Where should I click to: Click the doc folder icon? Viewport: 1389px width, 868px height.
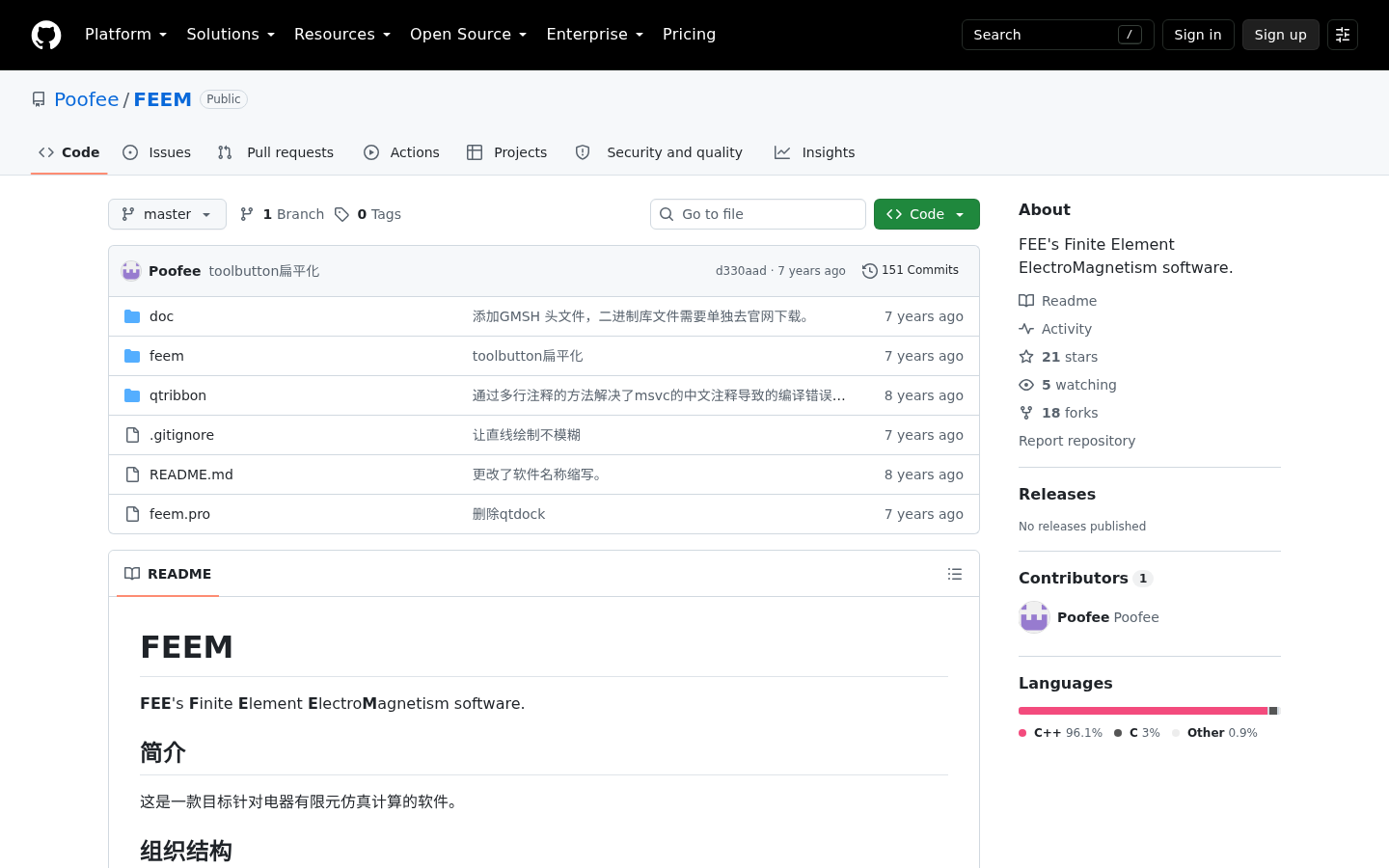pyautogui.click(x=132, y=316)
